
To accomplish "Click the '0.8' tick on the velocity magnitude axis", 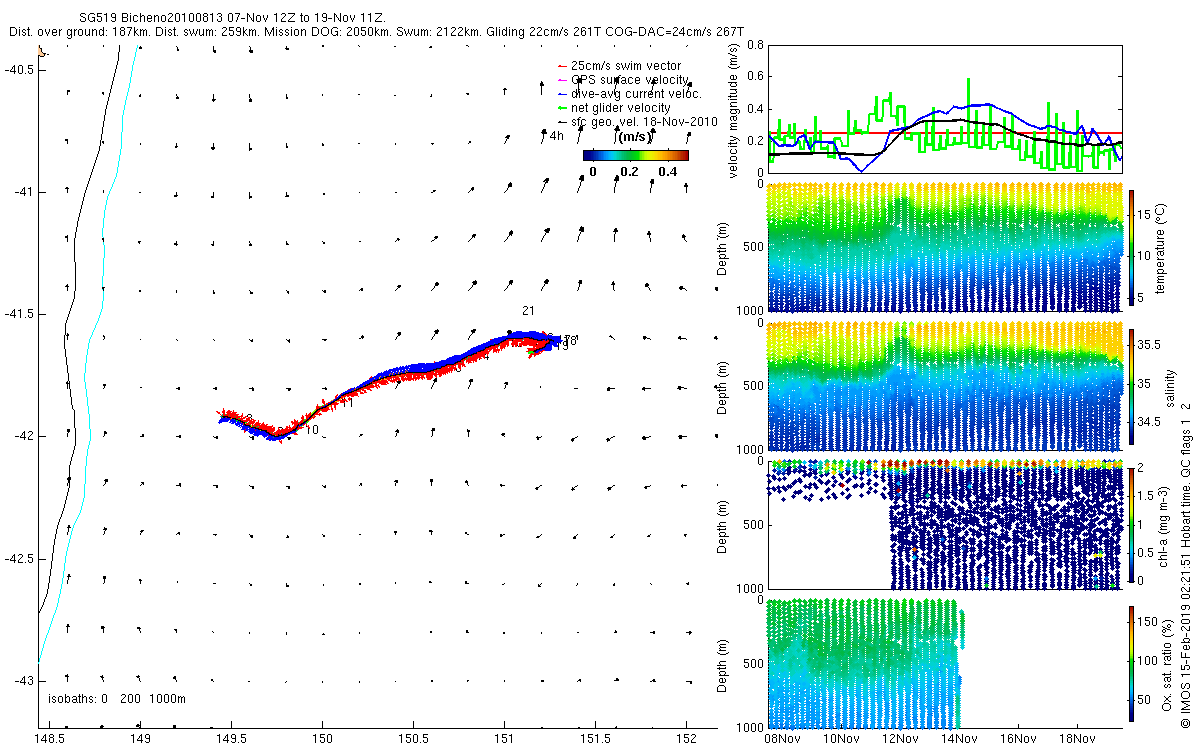I will [x=757, y=46].
